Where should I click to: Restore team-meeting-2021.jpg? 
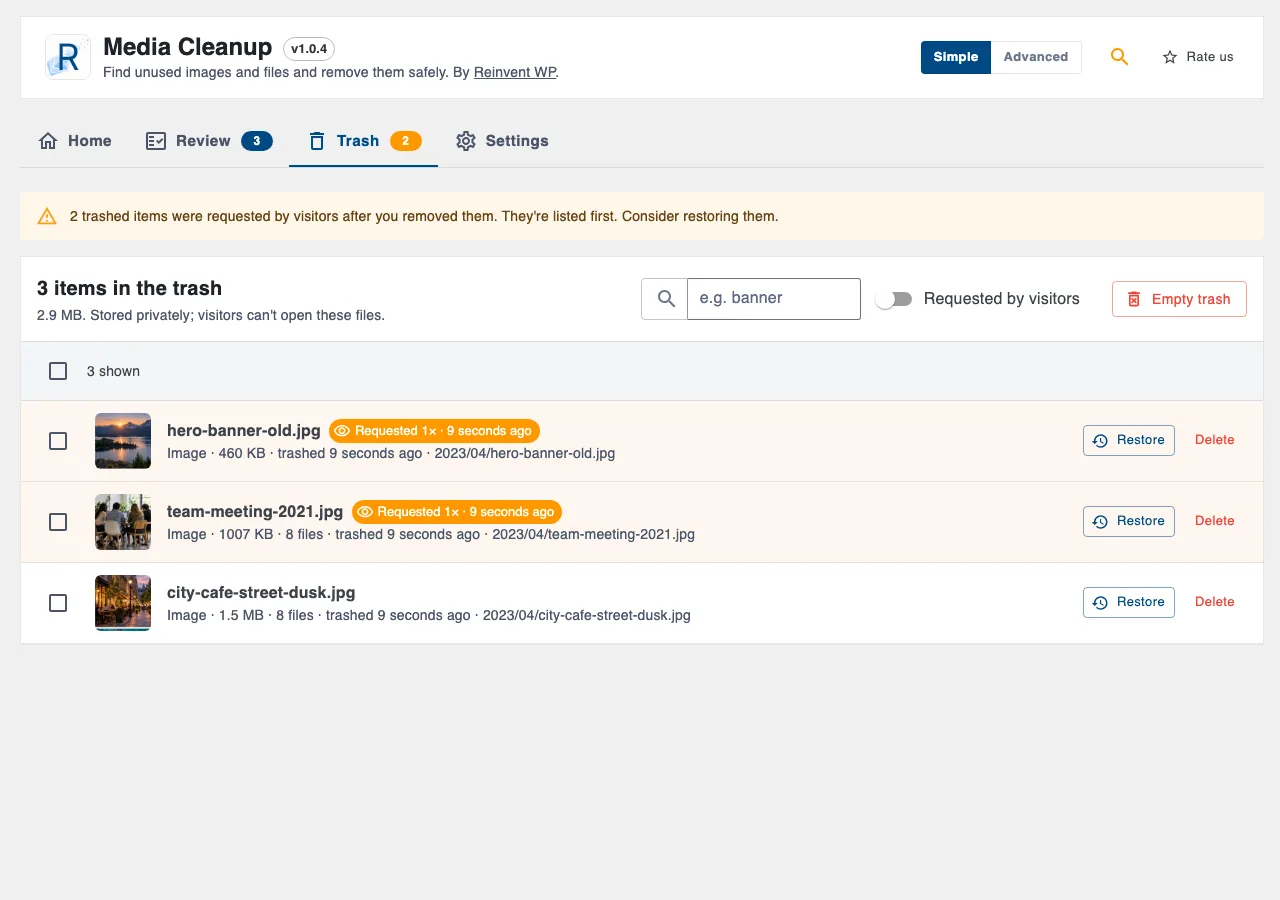[1129, 521]
